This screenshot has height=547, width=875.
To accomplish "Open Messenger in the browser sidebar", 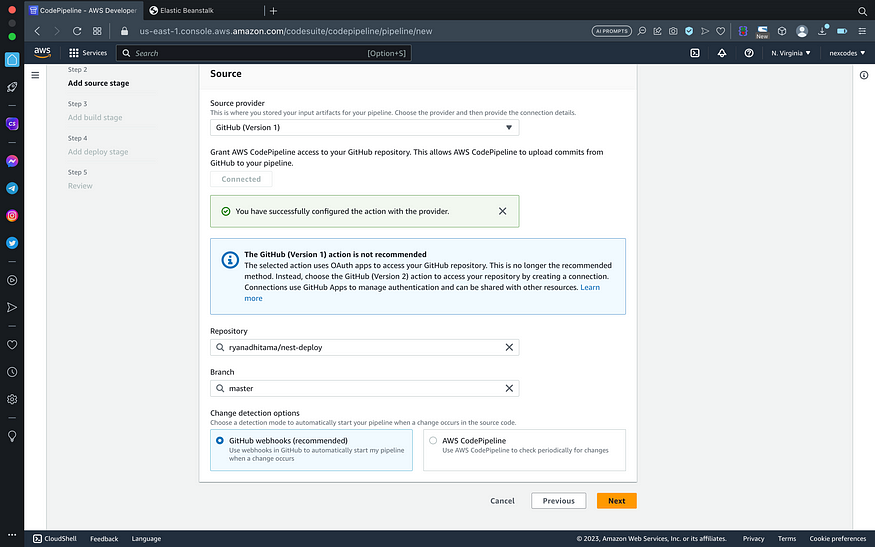I will pos(12,161).
